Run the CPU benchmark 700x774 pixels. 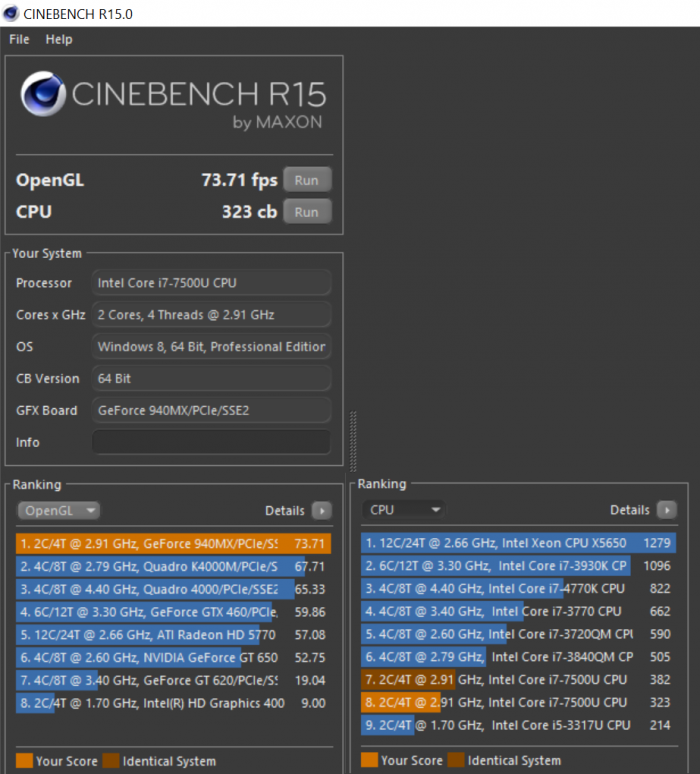click(306, 212)
